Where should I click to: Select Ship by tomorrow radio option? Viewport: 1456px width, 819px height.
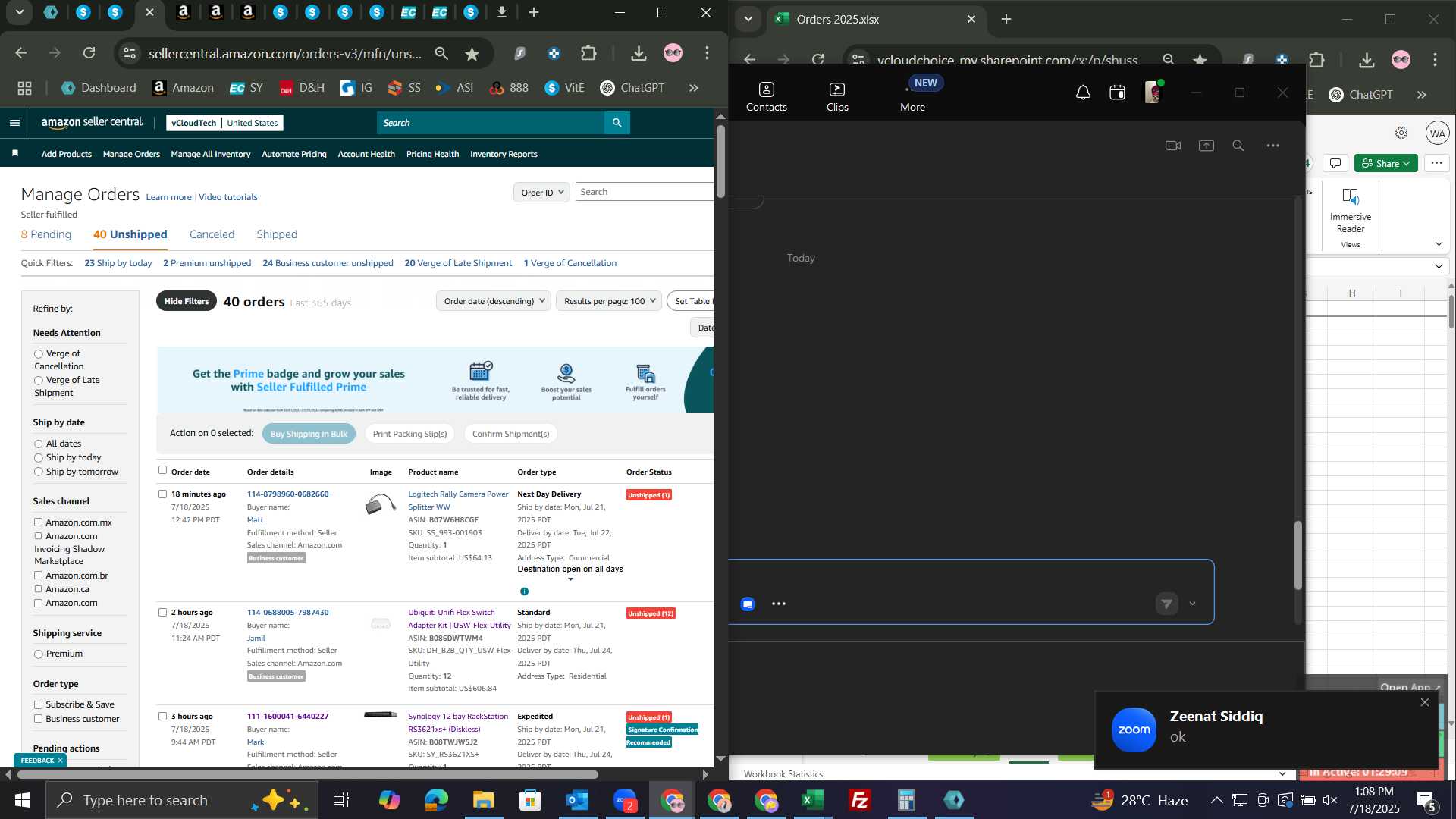(x=38, y=472)
